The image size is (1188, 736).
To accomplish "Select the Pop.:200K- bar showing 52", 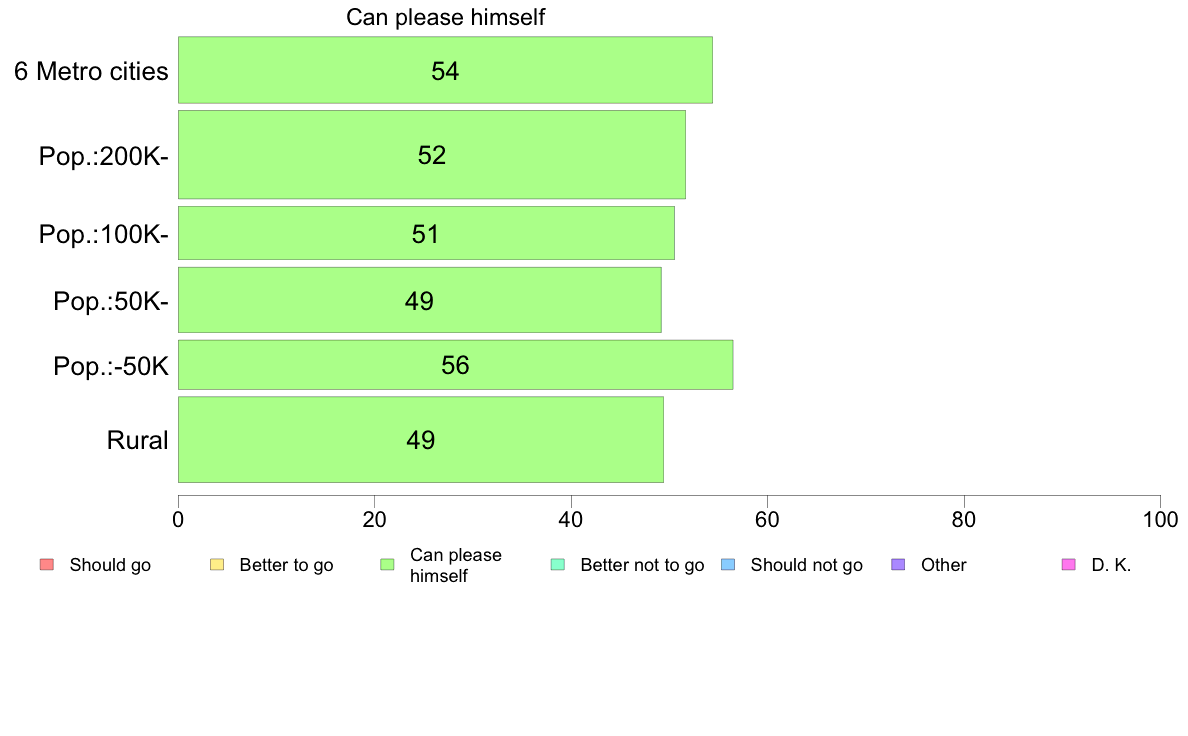I will [432, 155].
